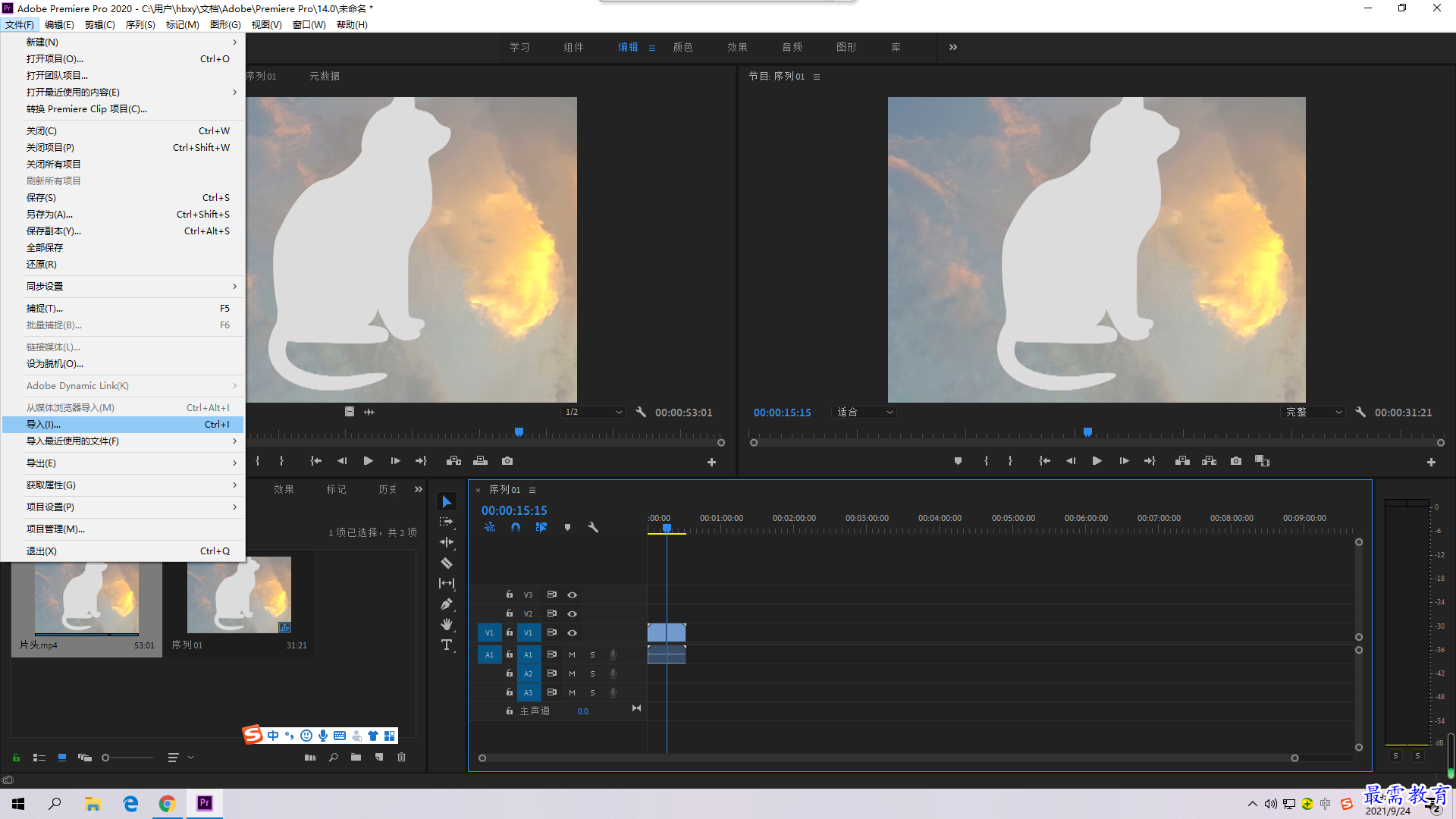1456x819 pixels.
Task: Select 序列 01 thumbnail in Project panel
Action: pos(239,595)
